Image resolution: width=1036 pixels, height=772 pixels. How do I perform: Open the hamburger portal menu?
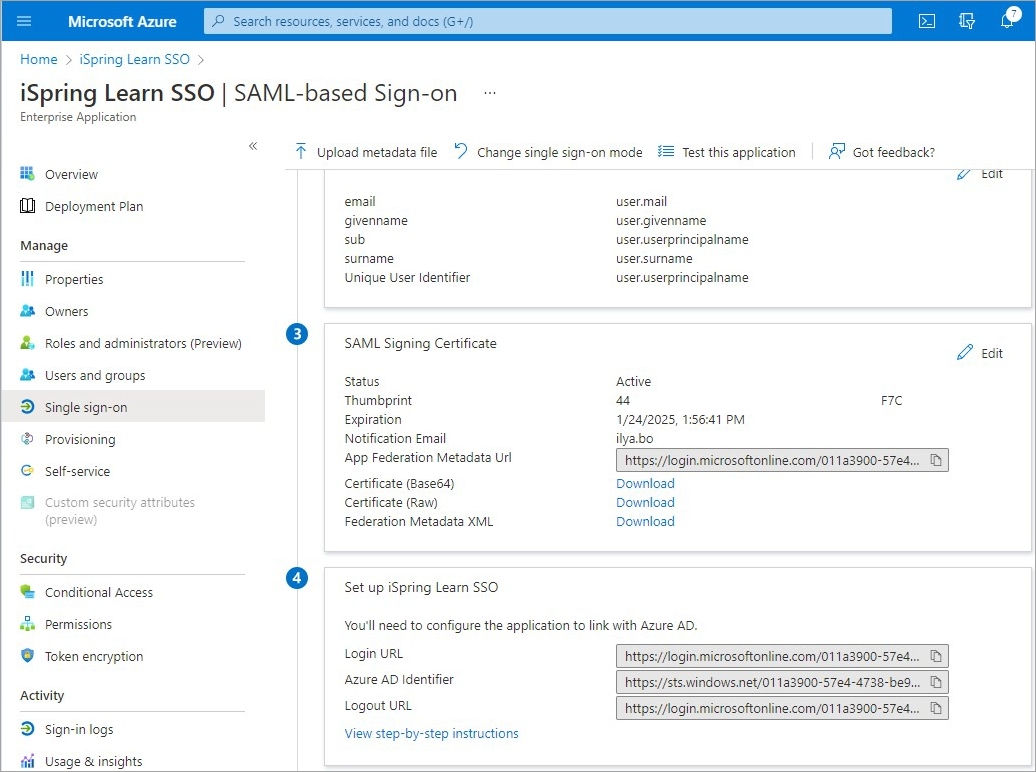pos(24,21)
